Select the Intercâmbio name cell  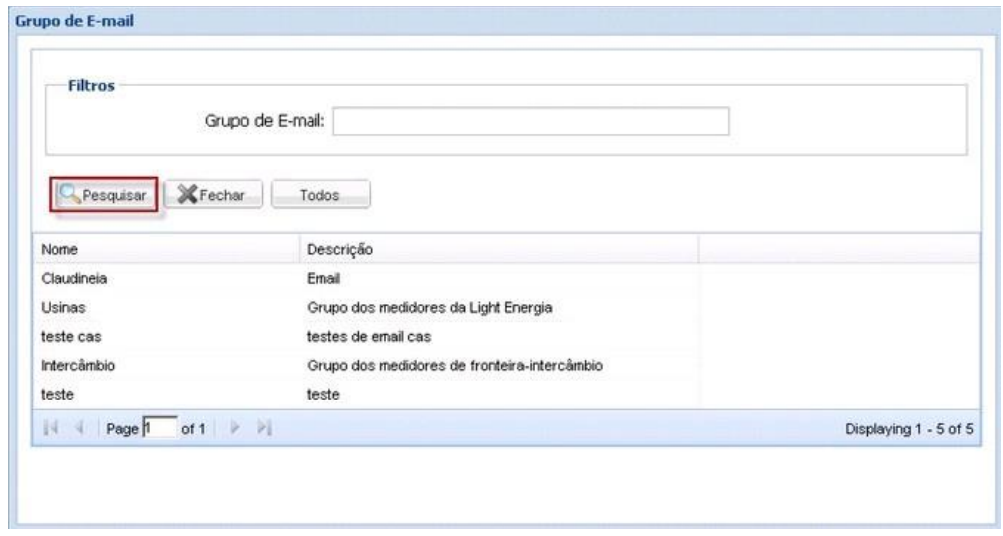click(78, 366)
